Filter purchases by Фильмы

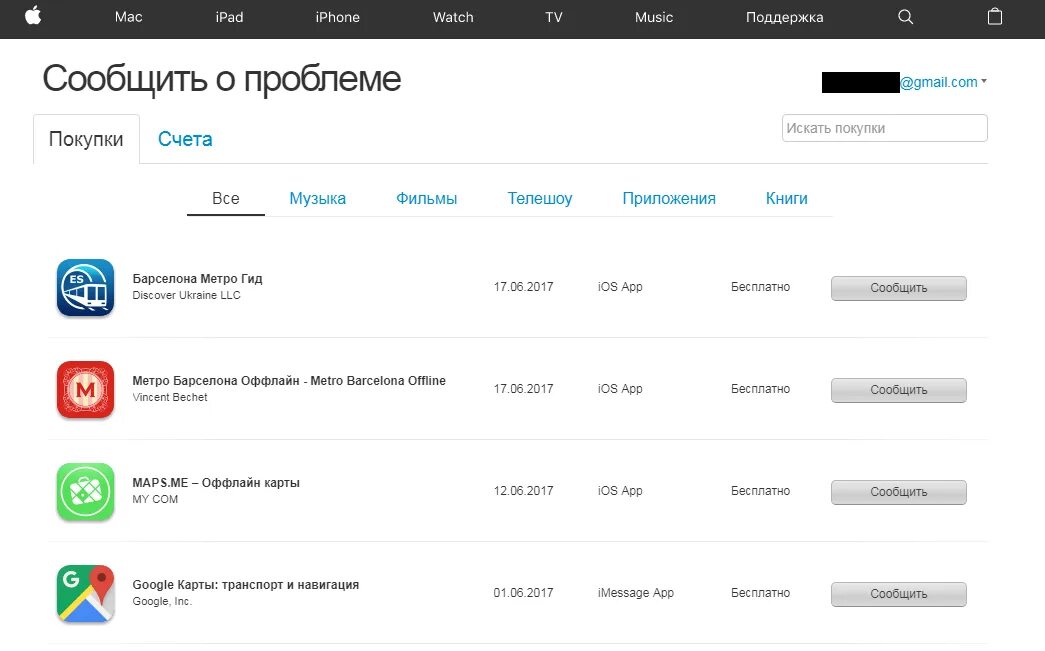pyautogui.click(x=427, y=199)
